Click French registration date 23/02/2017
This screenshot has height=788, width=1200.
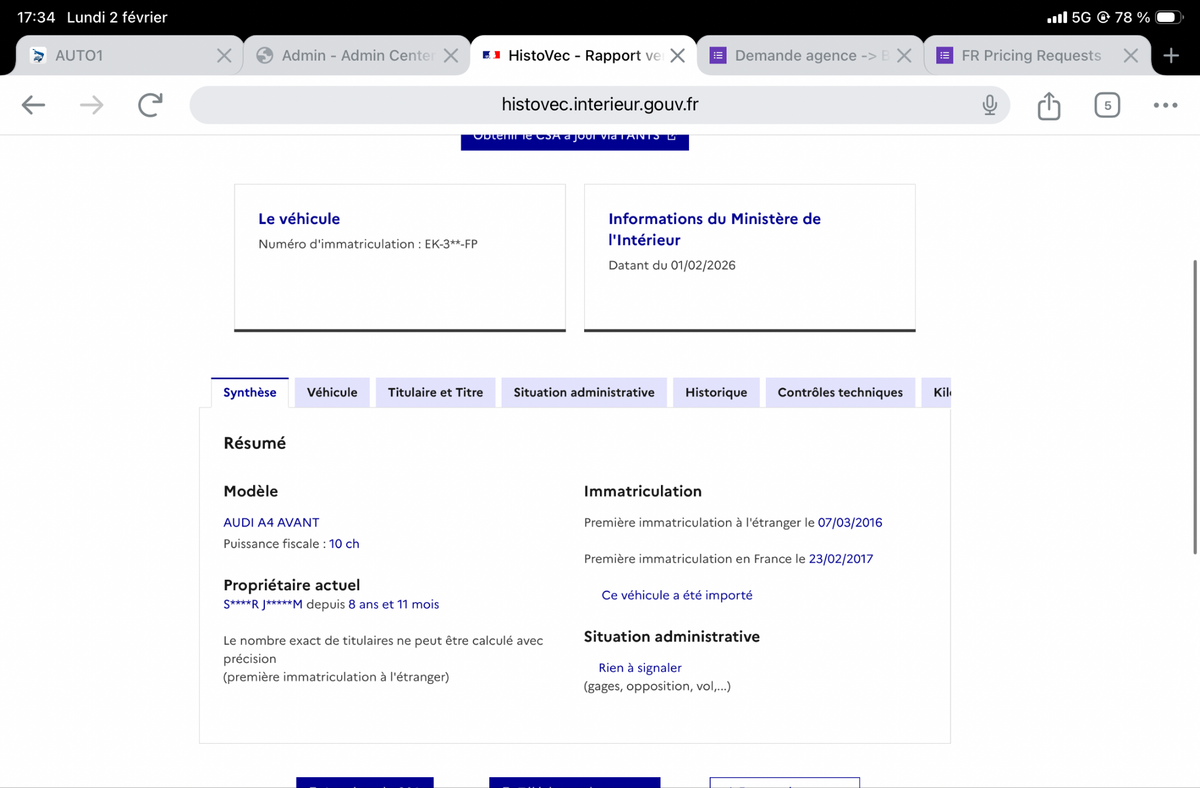coord(841,559)
